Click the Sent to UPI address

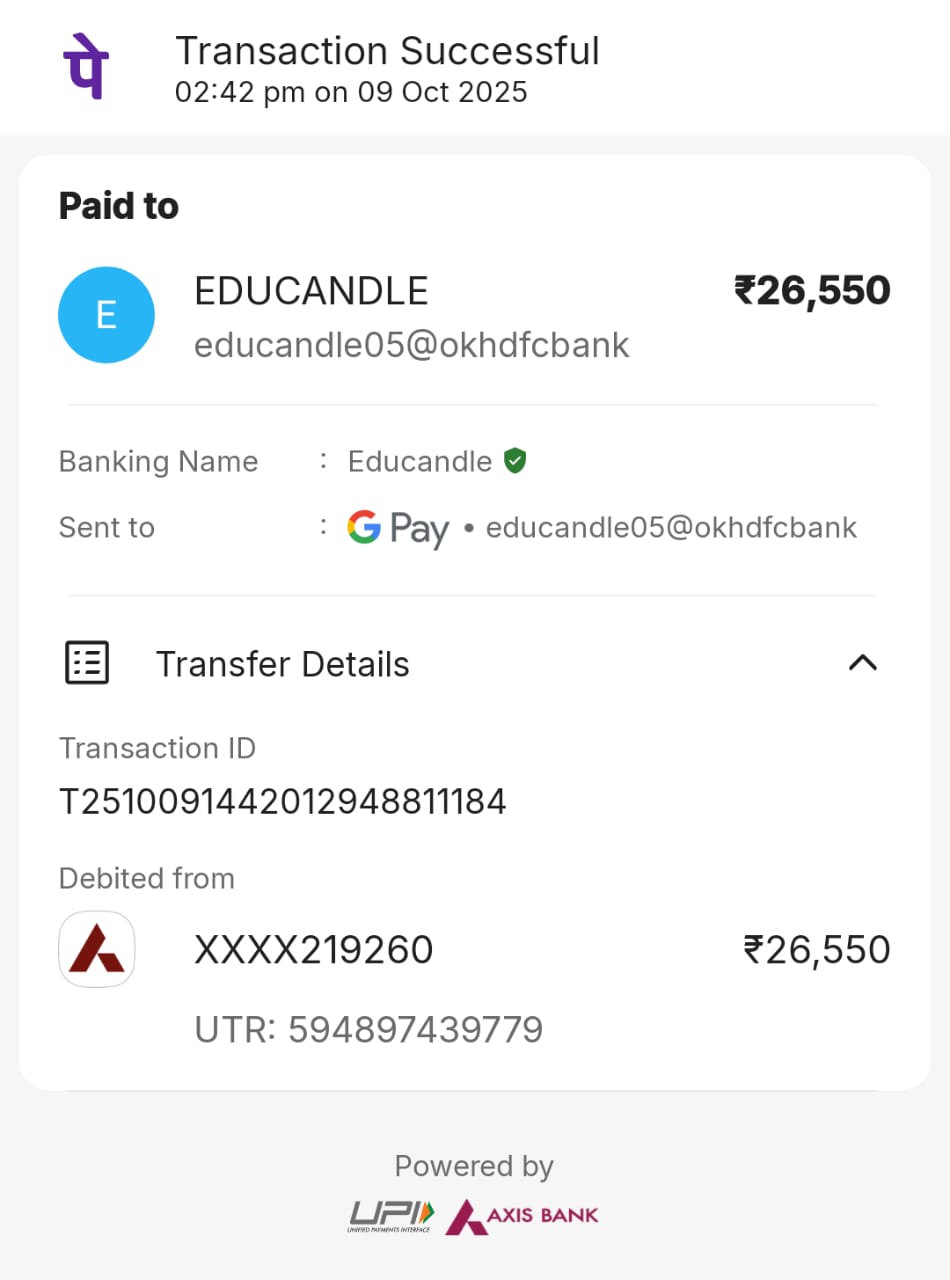pos(671,527)
